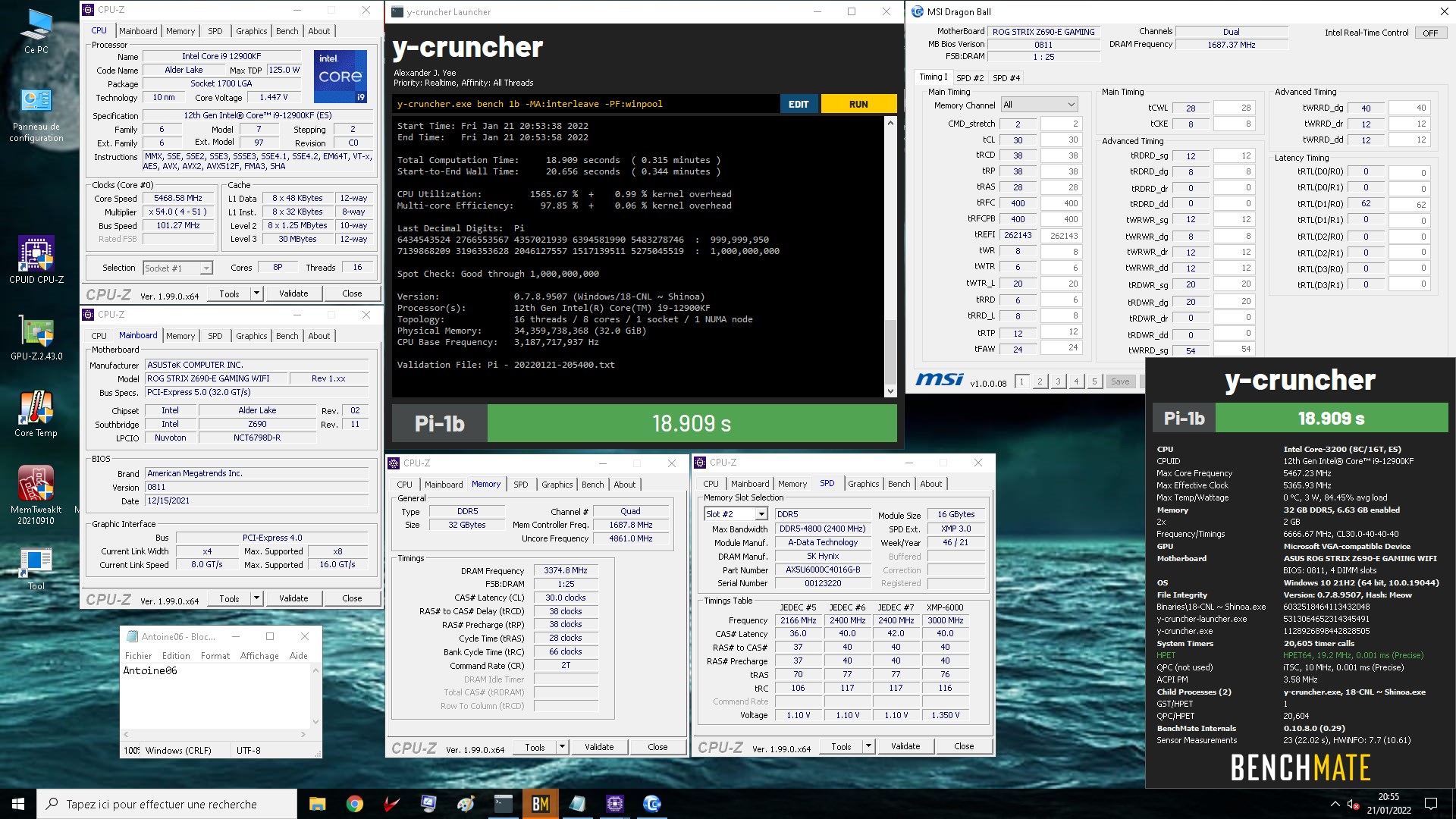
Task: Open the notification center icon
Action: tap(1431, 804)
